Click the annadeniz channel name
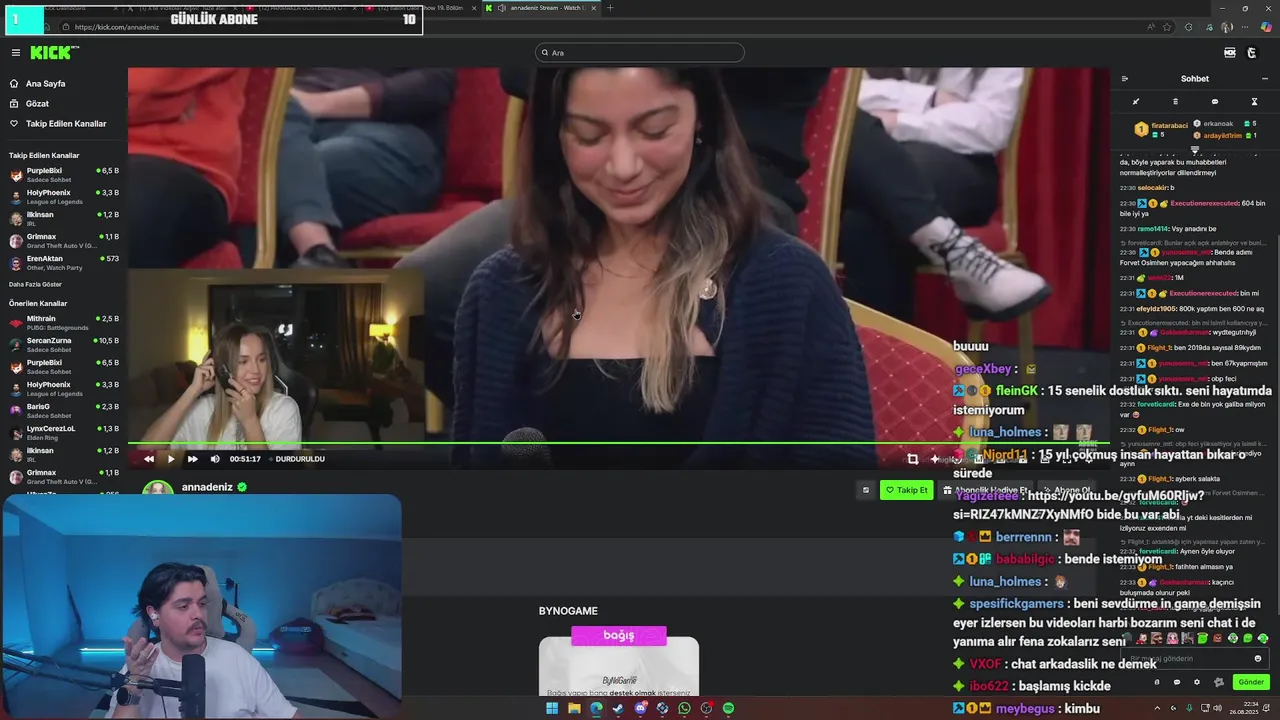Screen dimensions: 1280x720 click(207, 487)
